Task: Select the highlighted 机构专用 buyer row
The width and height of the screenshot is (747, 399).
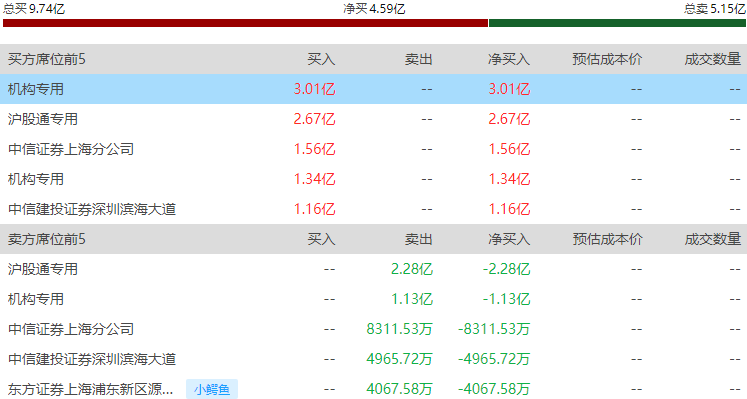Action: pyautogui.click(x=374, y=89)
